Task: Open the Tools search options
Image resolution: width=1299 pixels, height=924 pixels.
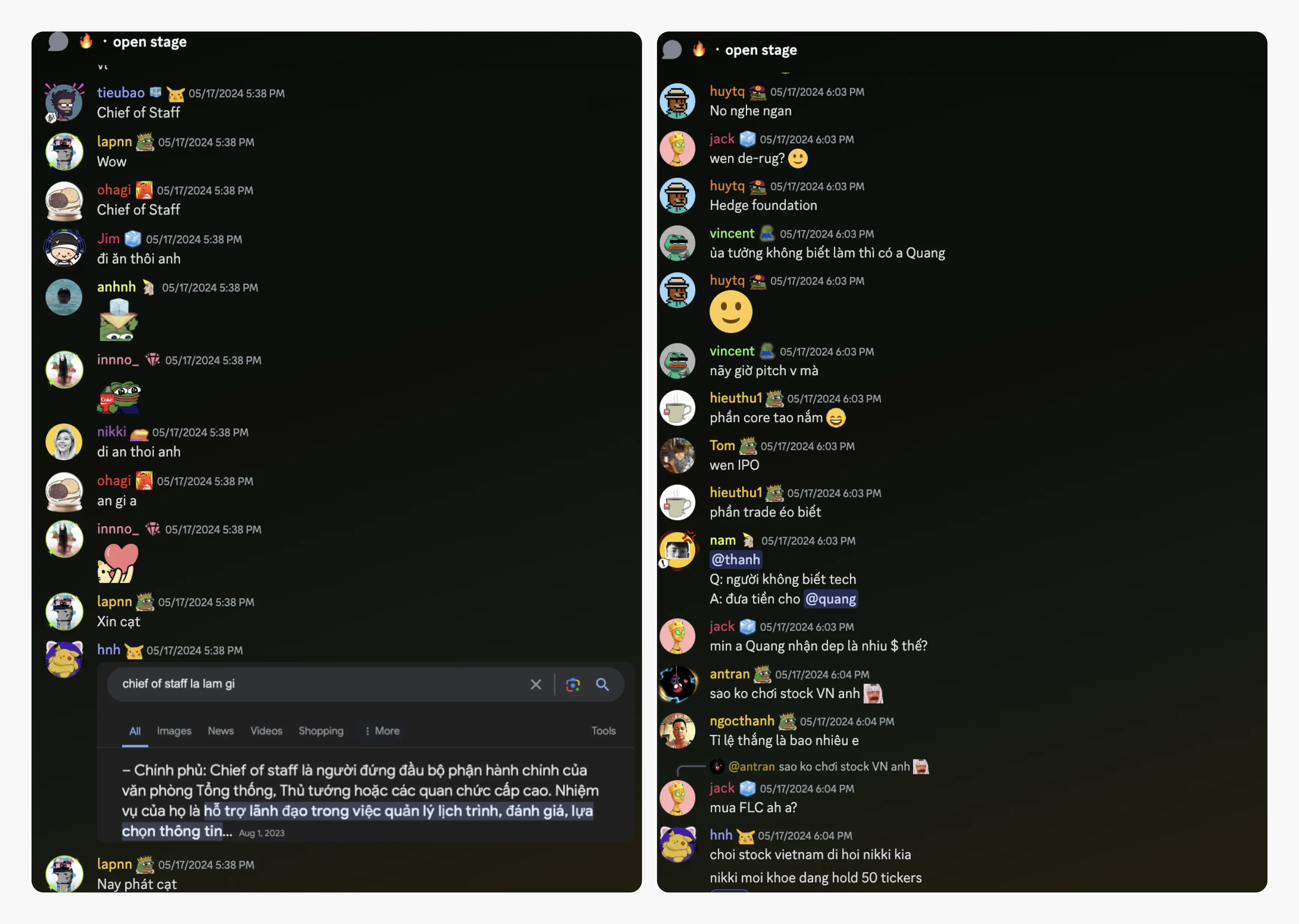Action: tap(603, 731)
